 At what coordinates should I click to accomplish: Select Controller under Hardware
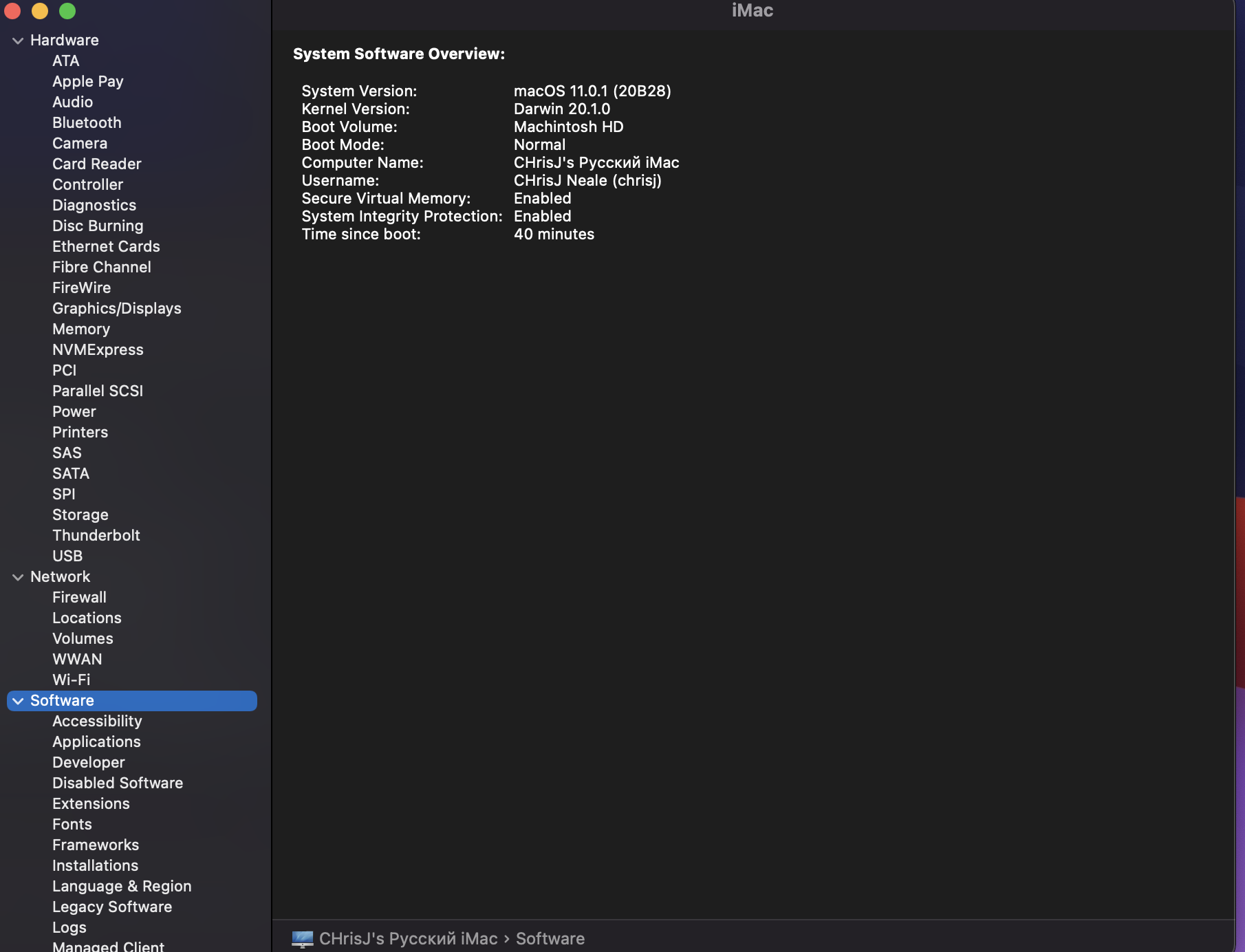point(88,185)
